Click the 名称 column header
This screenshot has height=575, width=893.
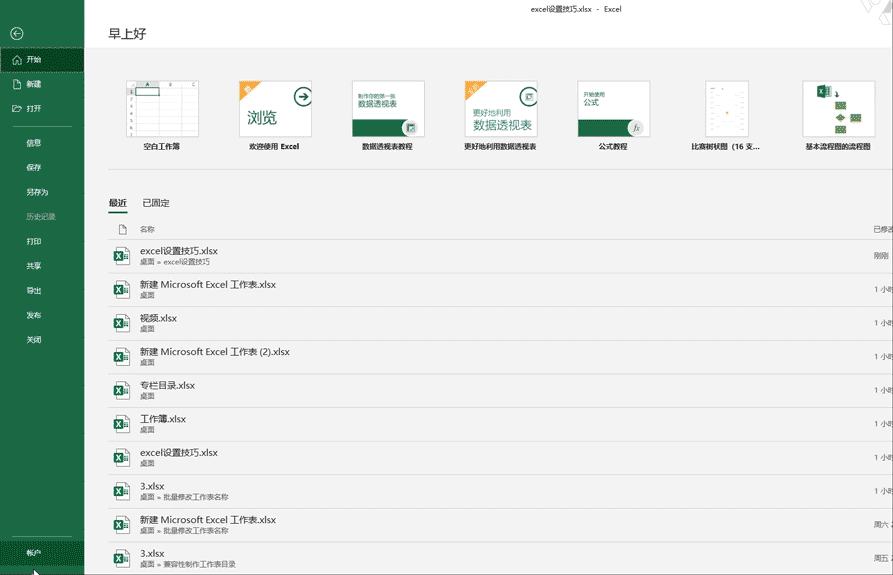[147, 229]
